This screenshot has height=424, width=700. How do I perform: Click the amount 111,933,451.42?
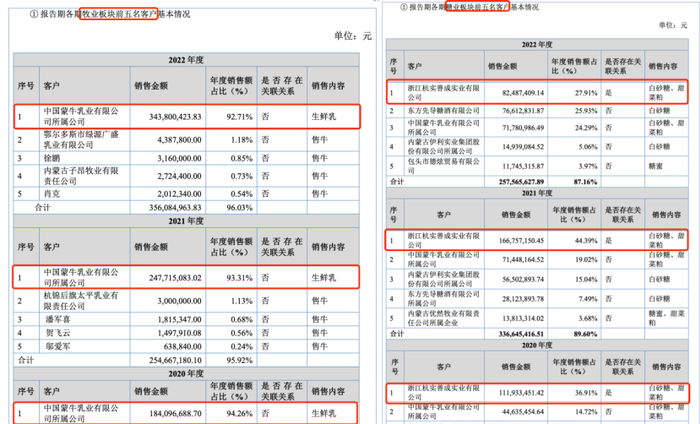pos(521,393)
